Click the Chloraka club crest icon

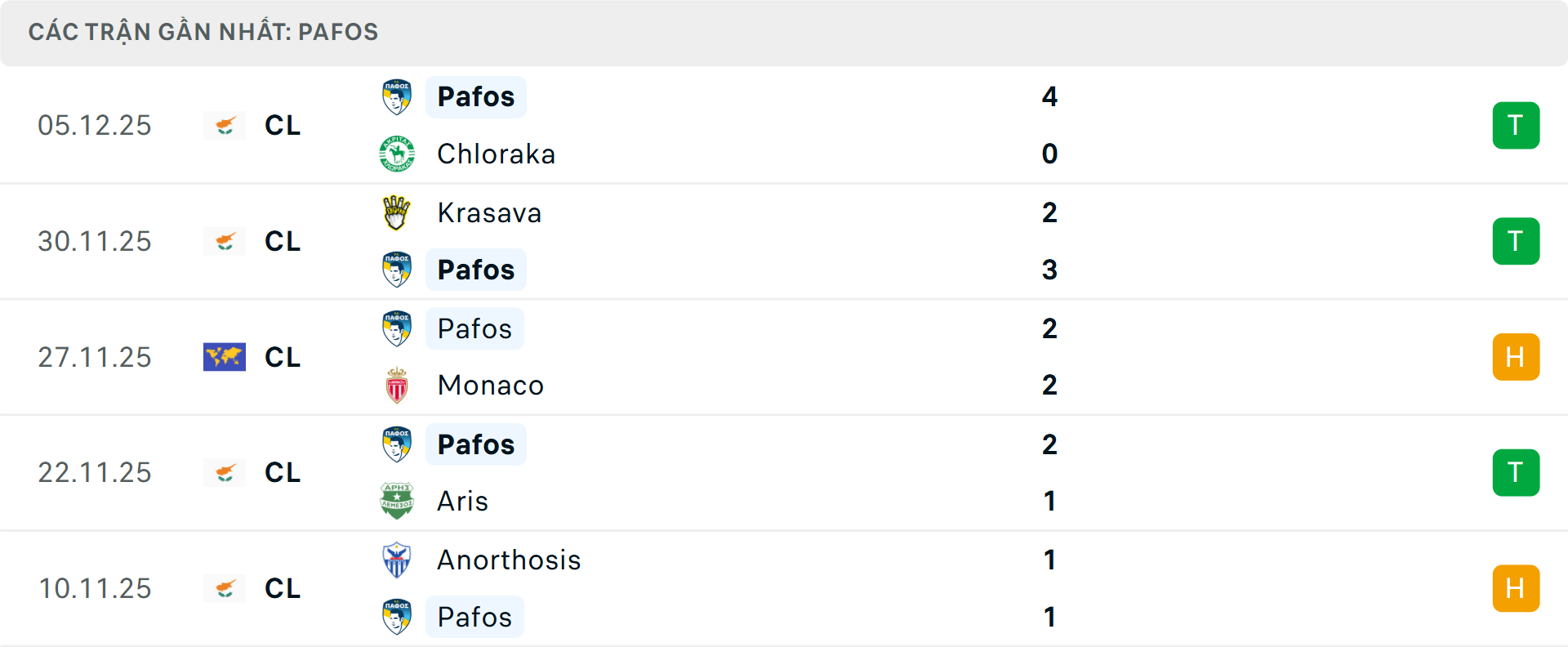click(x=397, y=154)
